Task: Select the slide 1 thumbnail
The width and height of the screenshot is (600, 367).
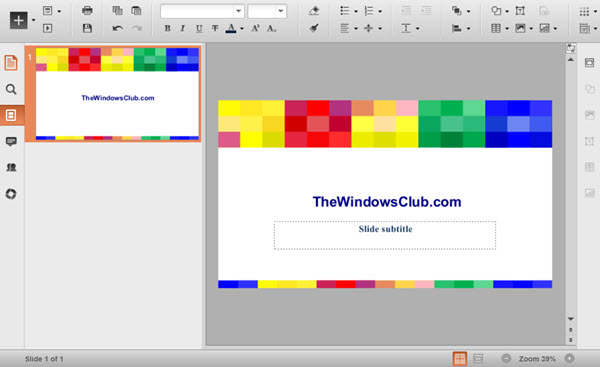Action: coord(117,94)
